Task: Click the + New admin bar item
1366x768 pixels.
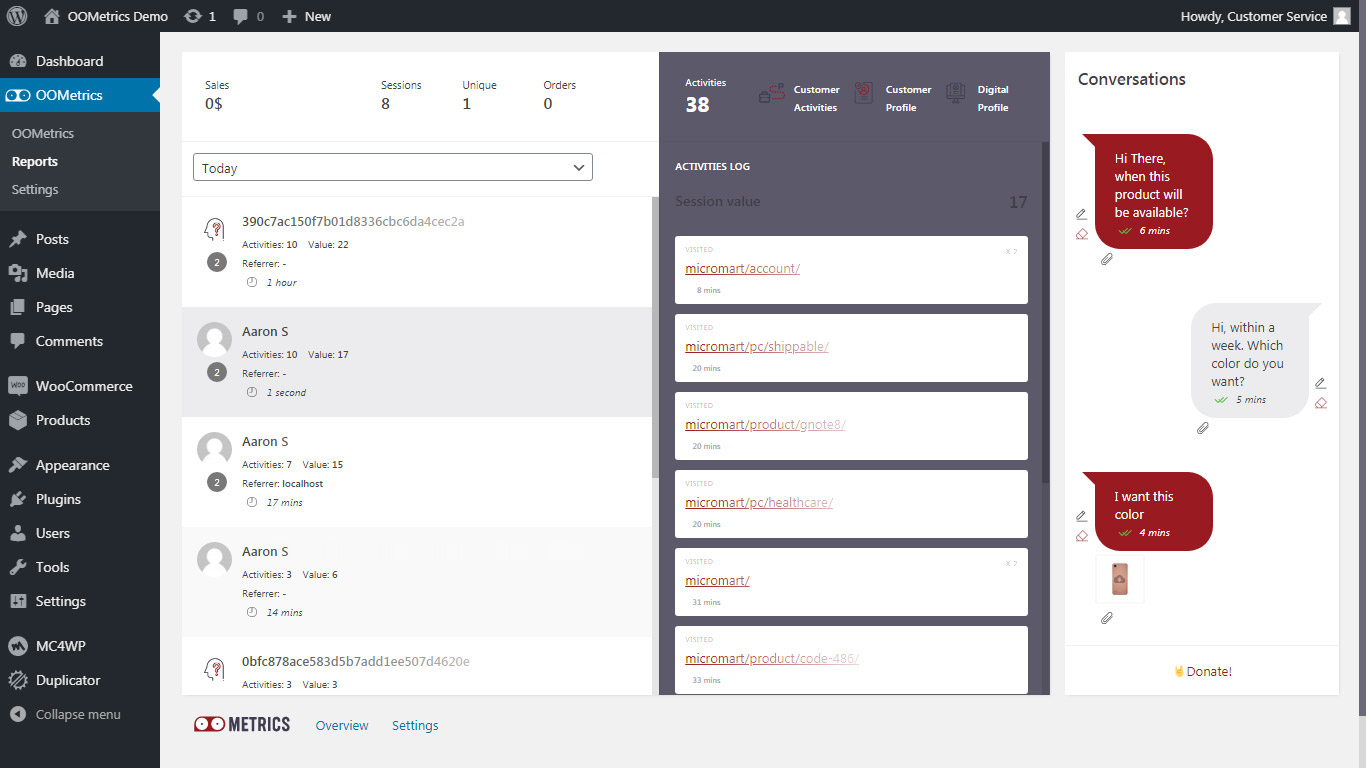Action: (x=306, y=16)
